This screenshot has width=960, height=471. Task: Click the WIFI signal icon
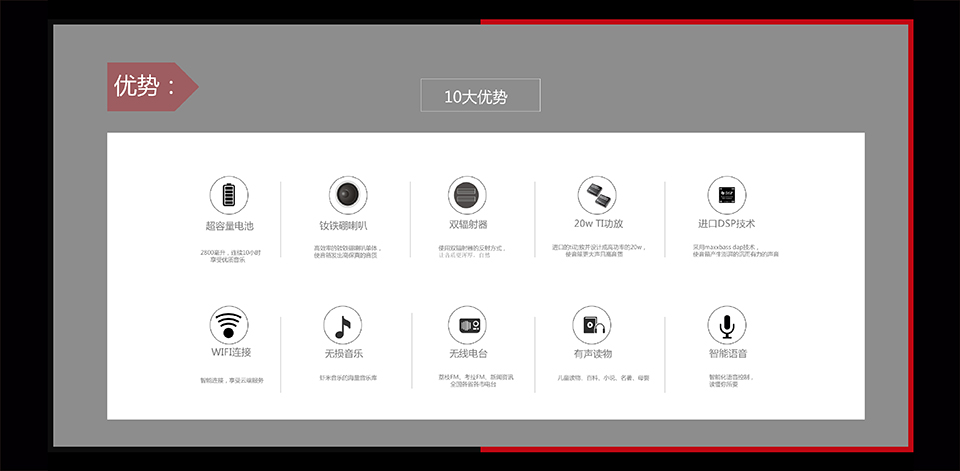point(229,325)
